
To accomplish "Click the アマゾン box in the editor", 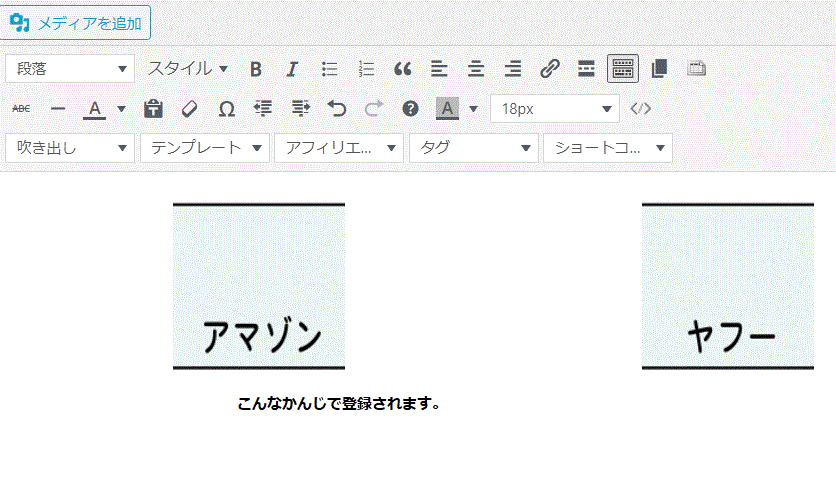I will [259, 286].
